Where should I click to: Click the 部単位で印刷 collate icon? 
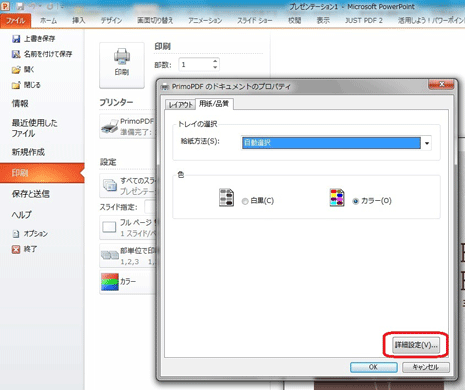click(110, 255)
